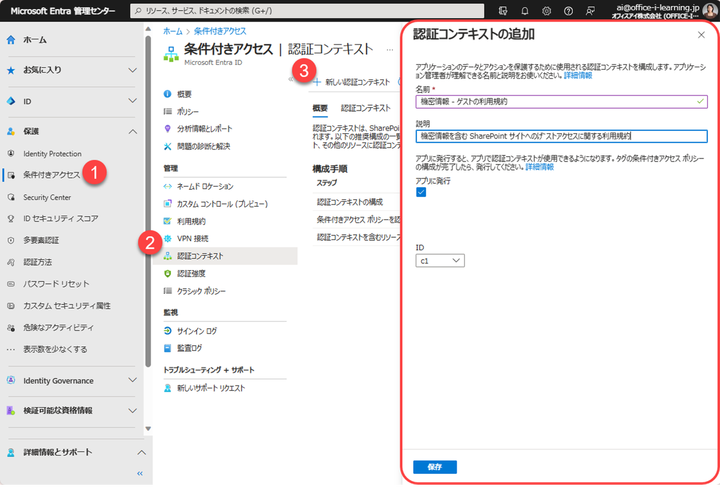Open 詳細情報 link above 名前 field
Screen dimensions: 720x493
[x=578, y=75]
